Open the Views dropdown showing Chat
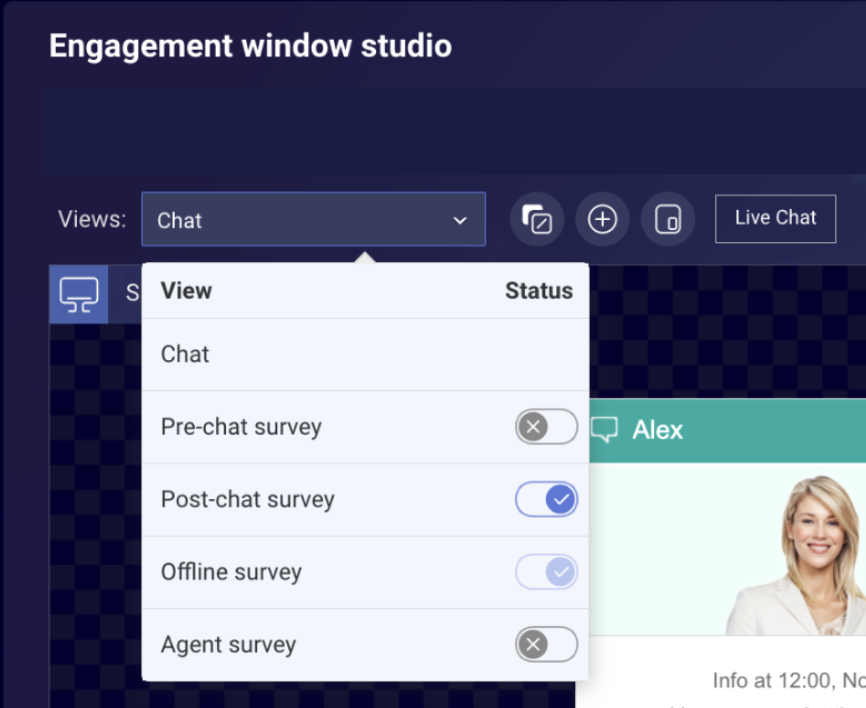866x708 pixels. coord(313,219)
